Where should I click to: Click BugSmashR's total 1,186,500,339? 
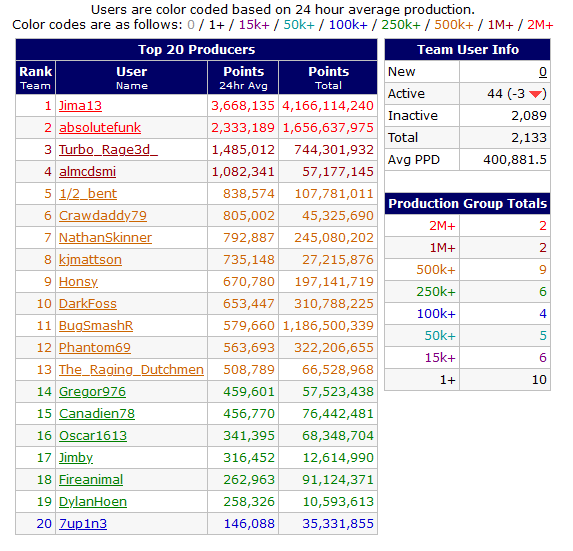coord(328,326)
